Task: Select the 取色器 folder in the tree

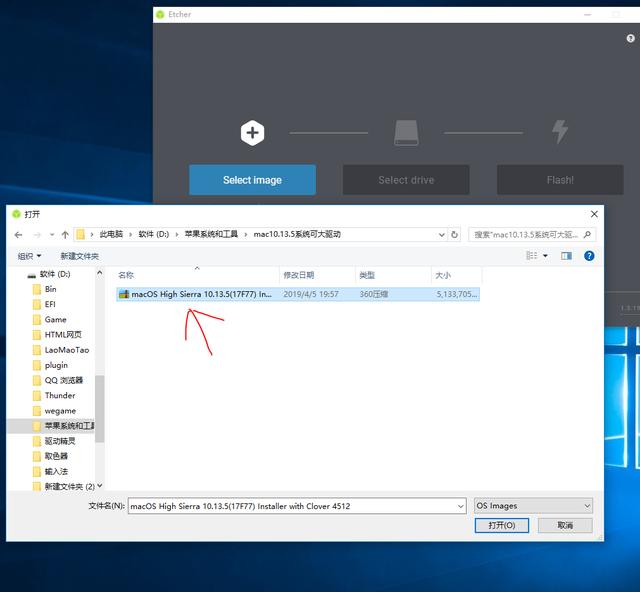Action: [x=56, y=456]
